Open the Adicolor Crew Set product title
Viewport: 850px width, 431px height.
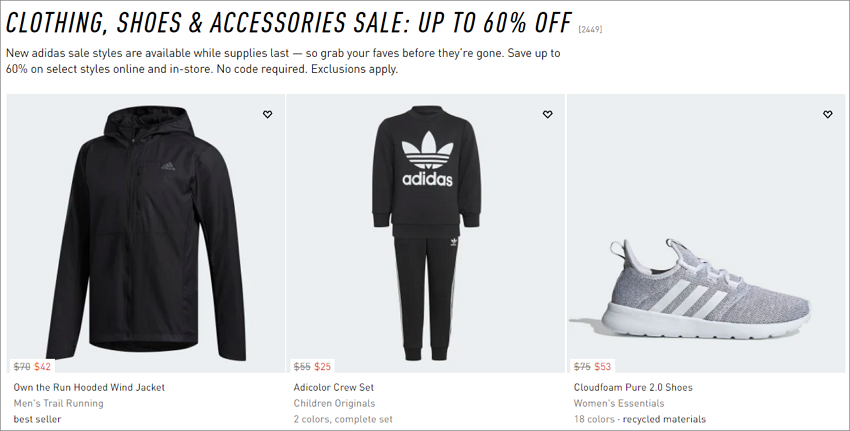[333, 387]
